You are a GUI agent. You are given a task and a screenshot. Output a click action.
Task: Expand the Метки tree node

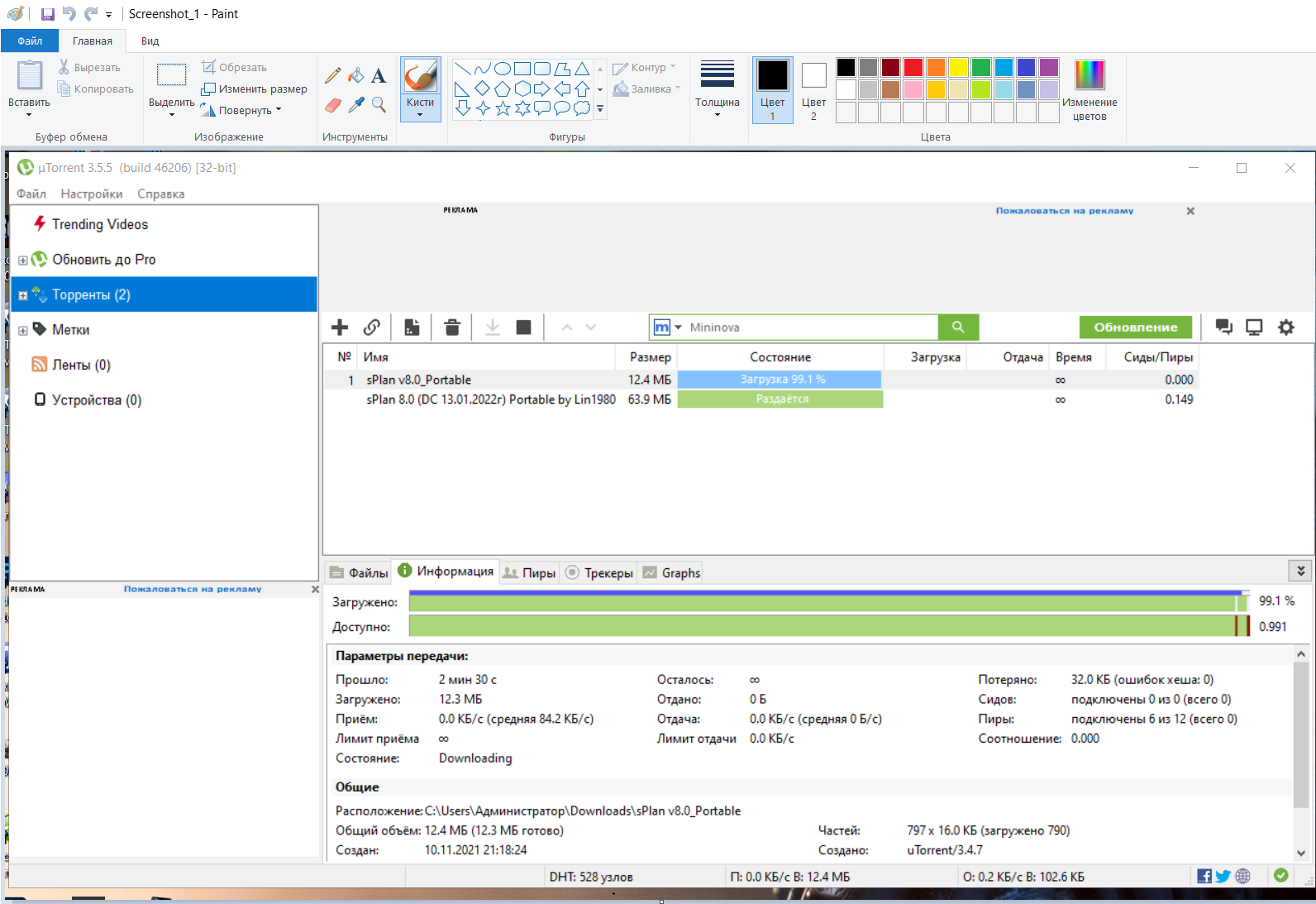23,331
